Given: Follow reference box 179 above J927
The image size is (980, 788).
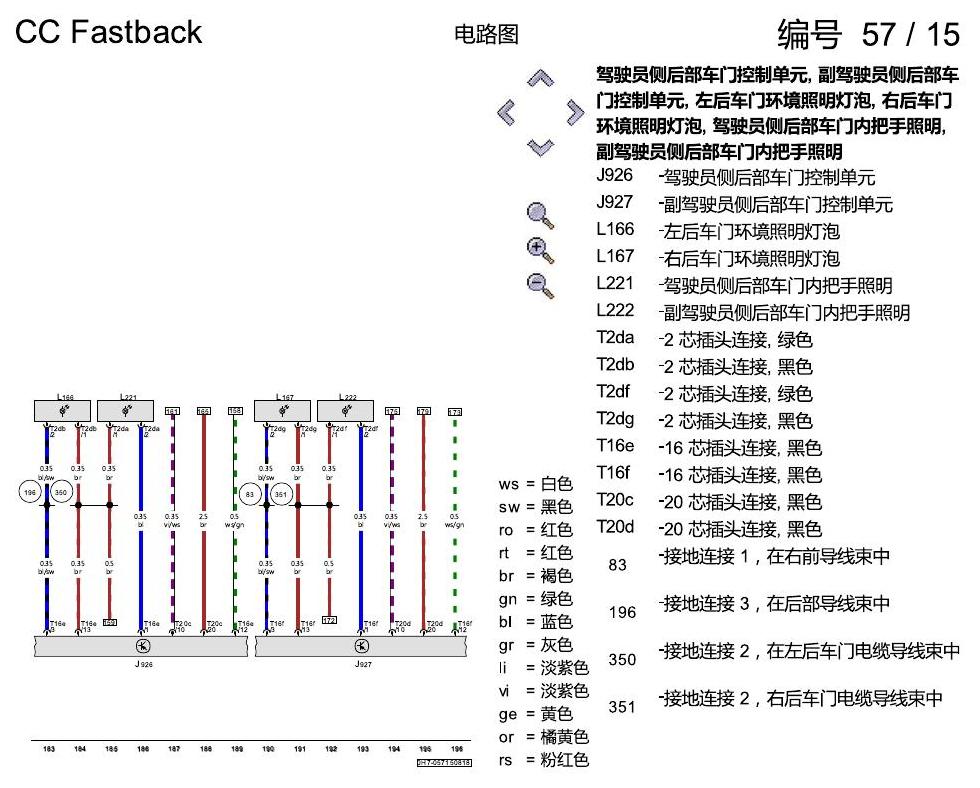Looking at the screenshot, I should pos(423,411).
